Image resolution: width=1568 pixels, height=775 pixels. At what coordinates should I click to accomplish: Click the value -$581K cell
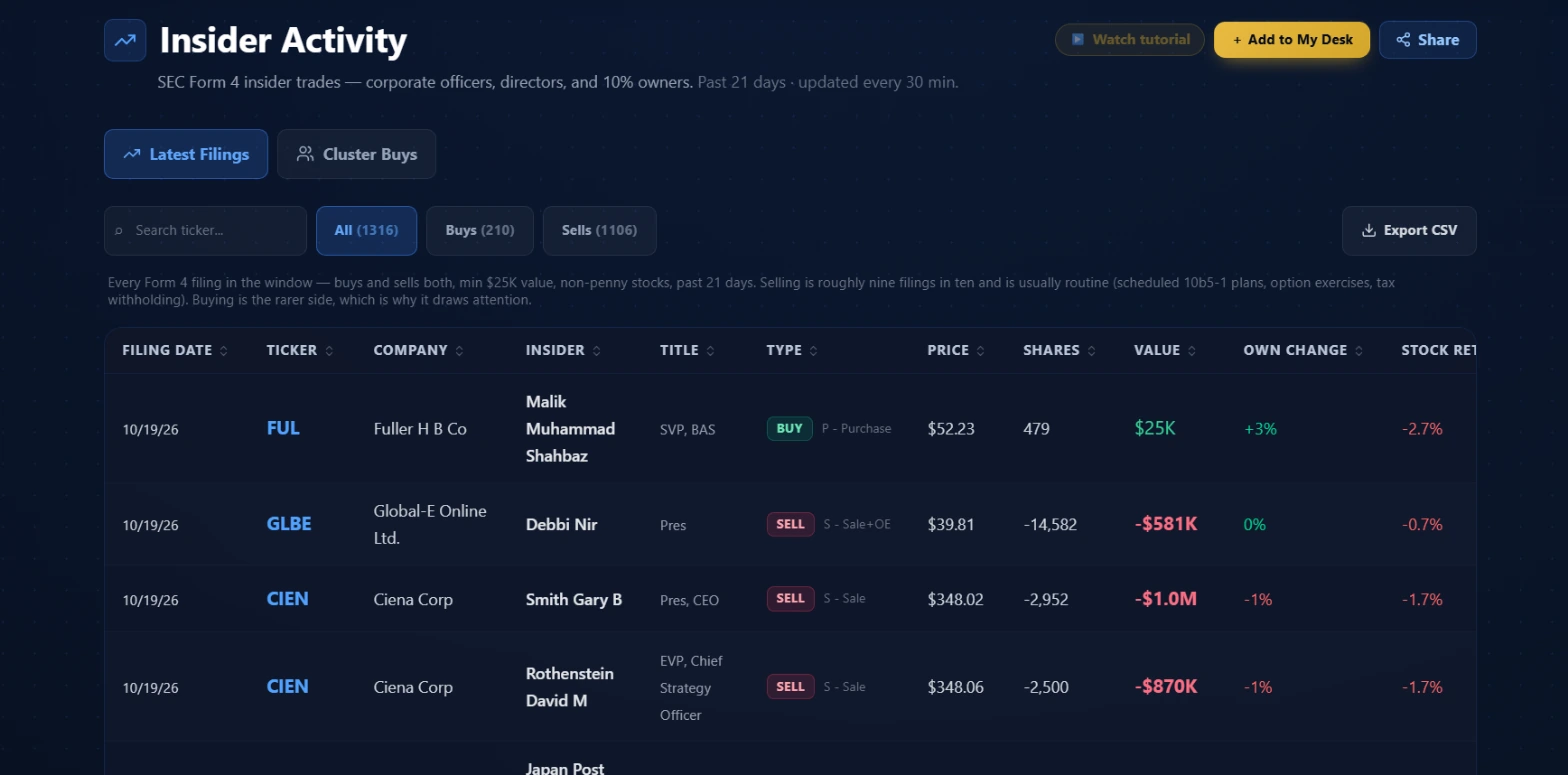click(1166, 524)
